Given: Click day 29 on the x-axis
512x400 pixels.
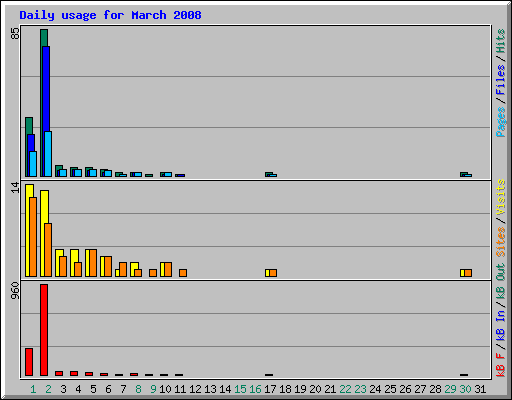Looking at the screenshot, I should tap(450, 389).
